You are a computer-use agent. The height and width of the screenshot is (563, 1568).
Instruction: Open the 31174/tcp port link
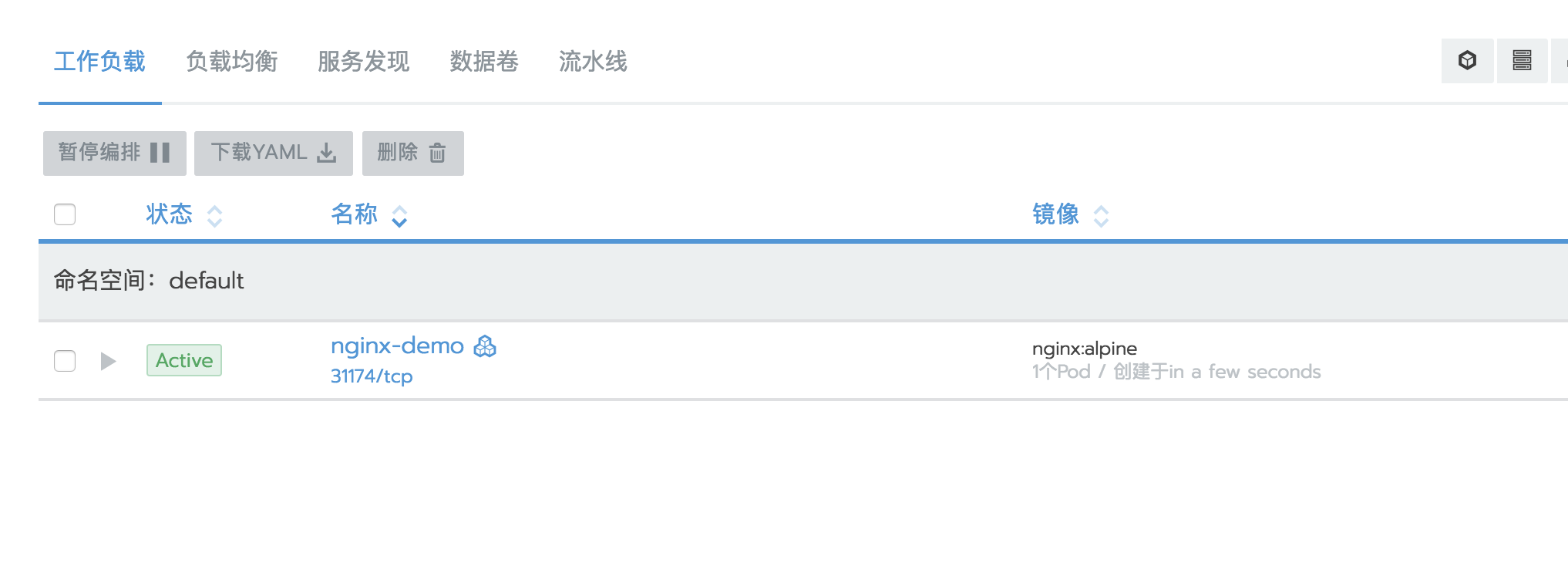coord(372,376)
